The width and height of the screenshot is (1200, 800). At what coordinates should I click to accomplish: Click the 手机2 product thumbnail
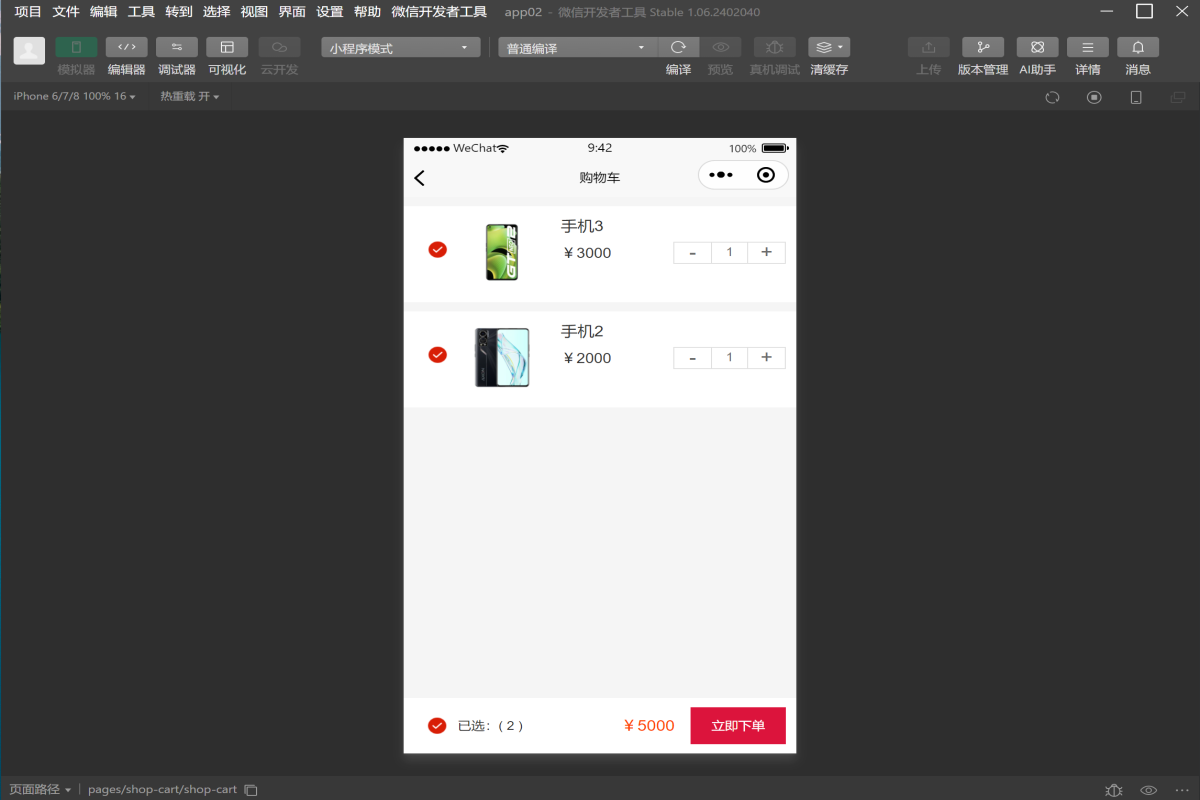(x=502, y=357)
